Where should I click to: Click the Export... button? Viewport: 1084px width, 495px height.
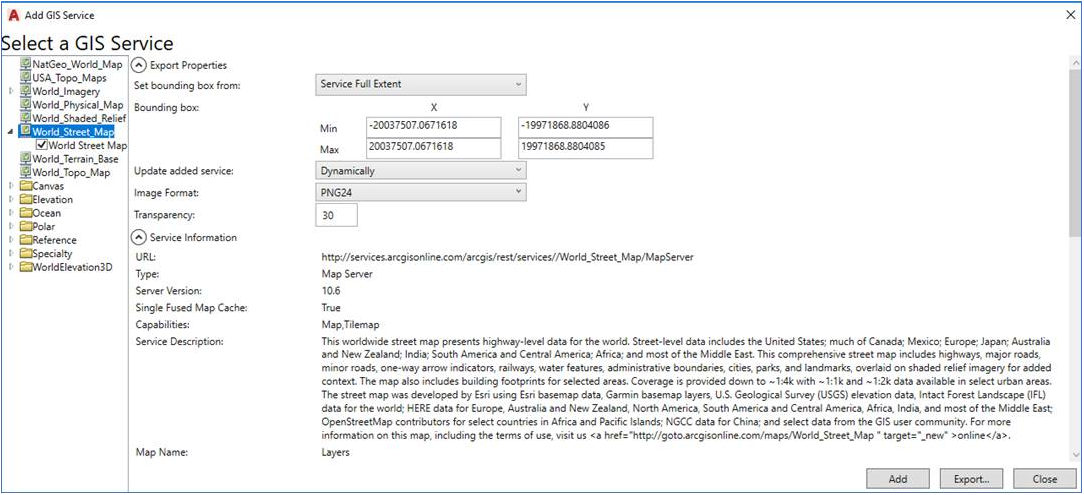971,478
